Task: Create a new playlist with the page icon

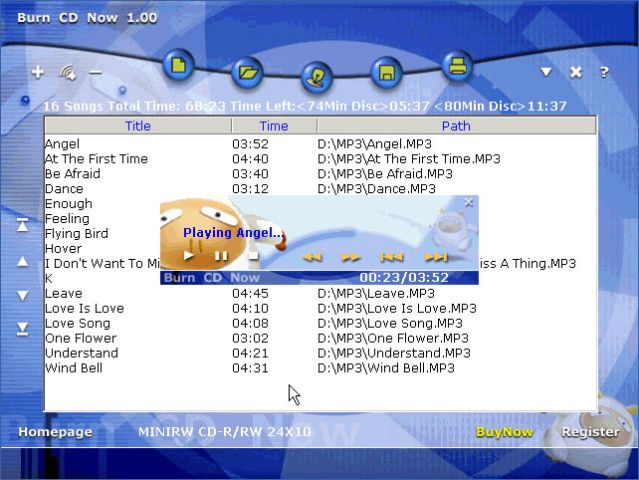Action: tap(178, 65)
